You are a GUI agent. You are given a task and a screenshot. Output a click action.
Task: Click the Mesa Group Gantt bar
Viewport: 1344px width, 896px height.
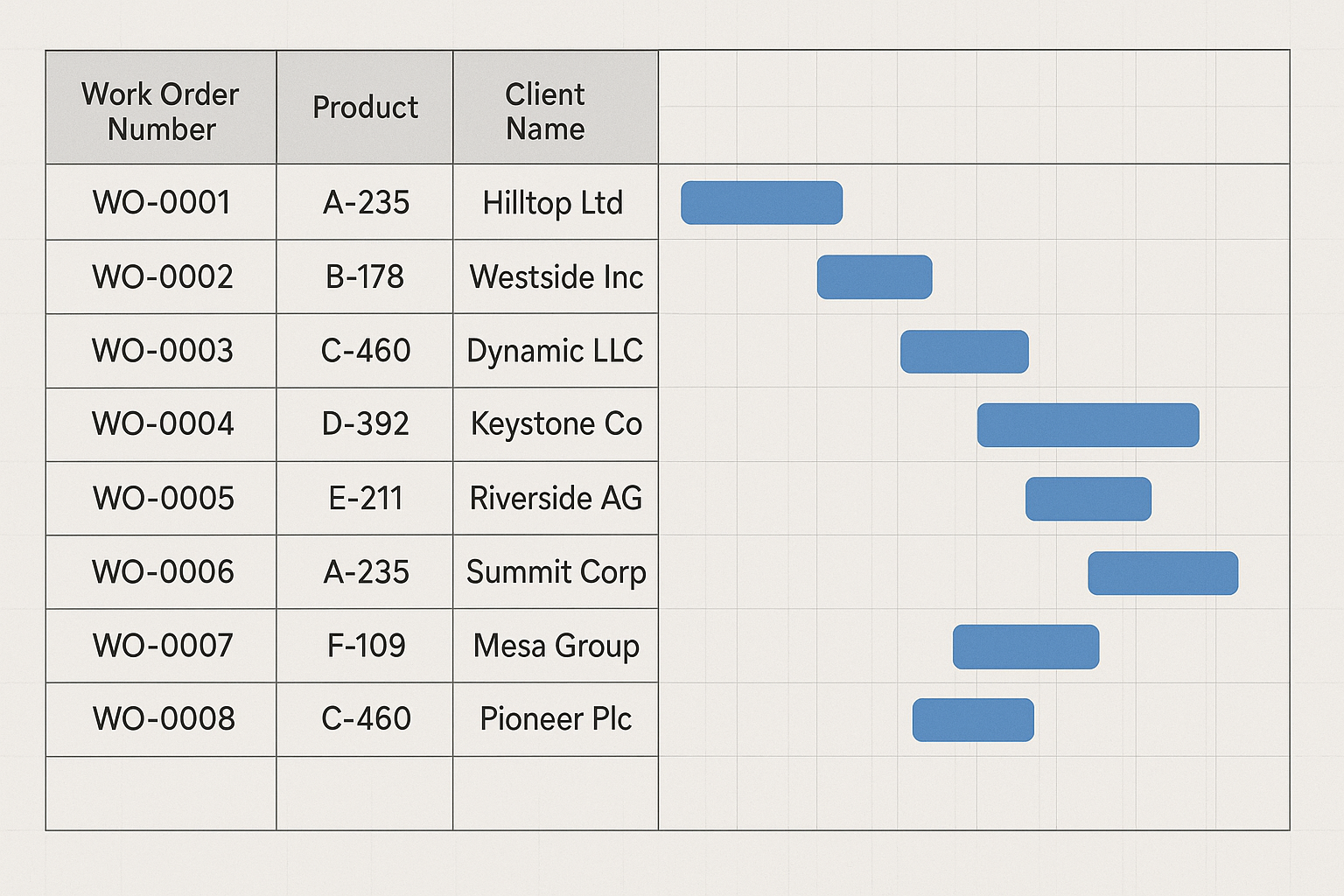[x=1025, y=647]
